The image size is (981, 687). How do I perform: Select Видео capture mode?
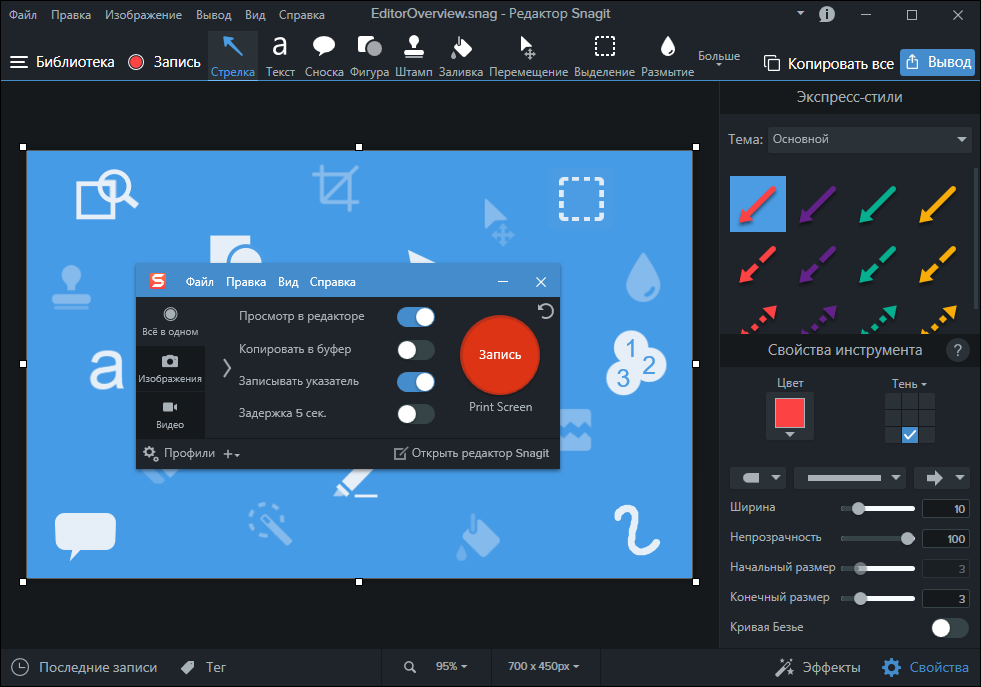point(170,415)
